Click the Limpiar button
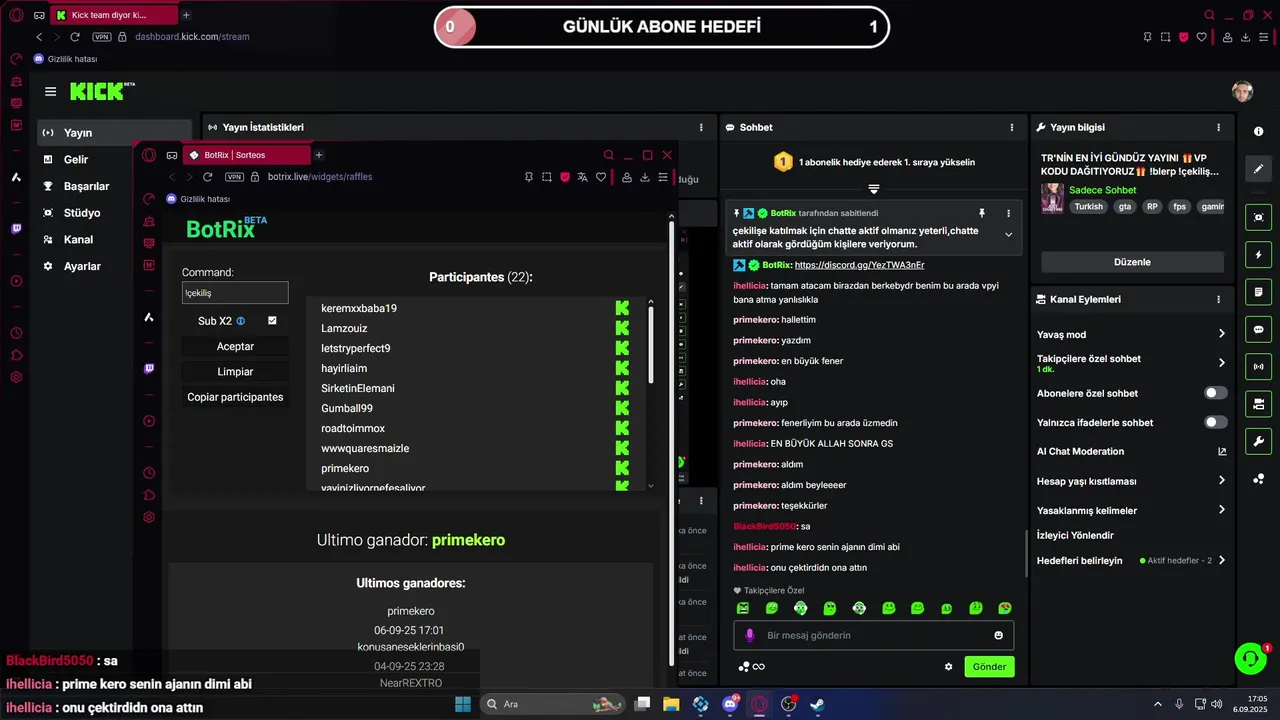Image resolution: width=1280 pixels, height=720 pixels. point(235,371)
